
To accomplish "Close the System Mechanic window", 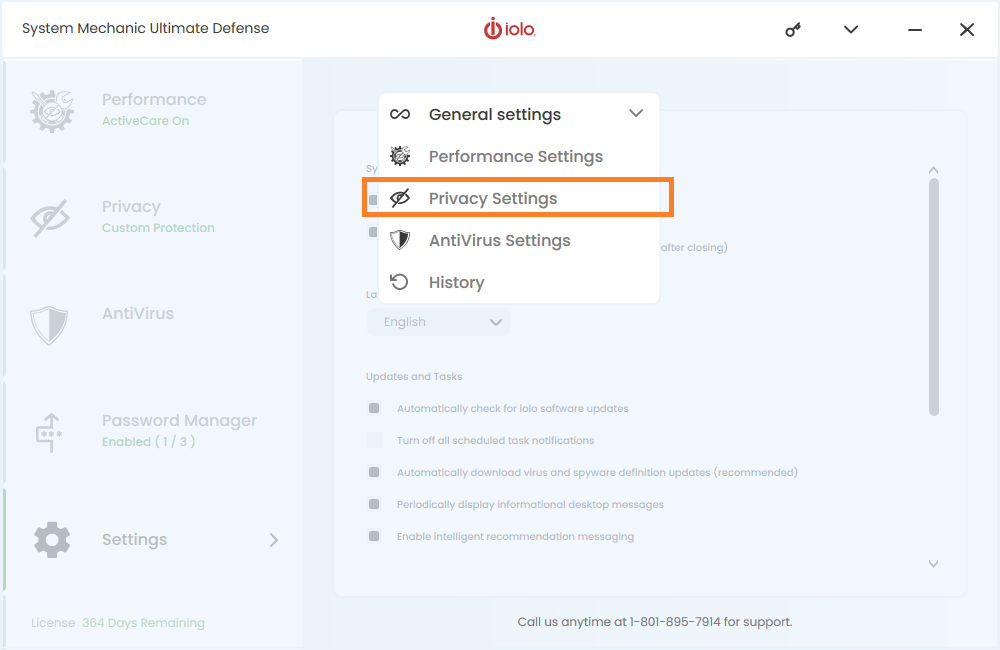I will 967,29.
